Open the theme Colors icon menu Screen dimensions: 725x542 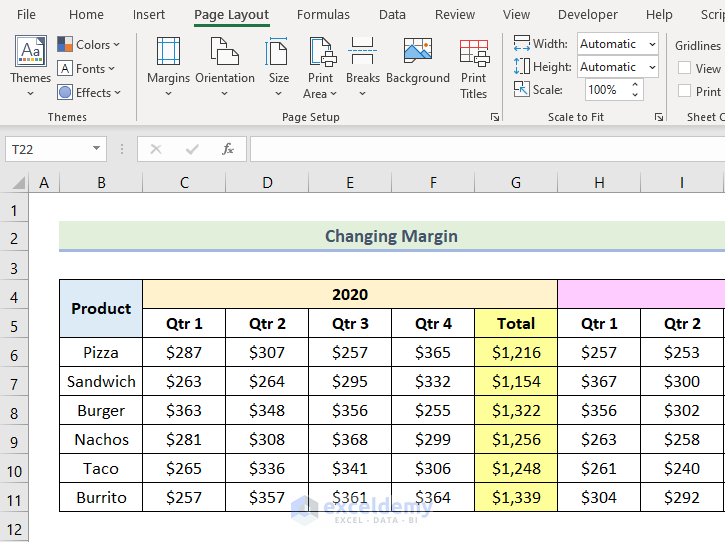[x=65, y=44]
